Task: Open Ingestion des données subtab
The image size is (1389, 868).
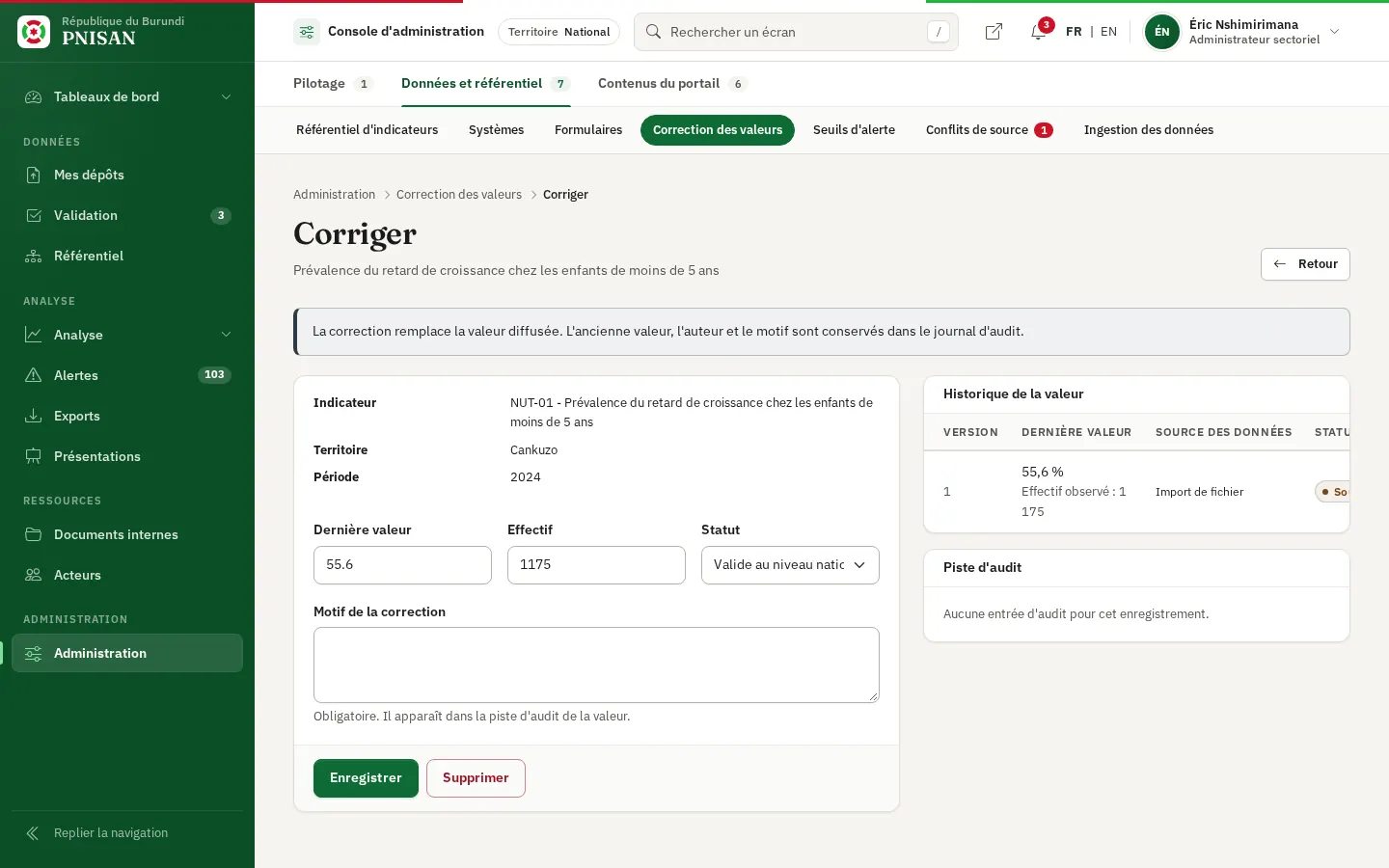Action: [x=1148, y=130]
